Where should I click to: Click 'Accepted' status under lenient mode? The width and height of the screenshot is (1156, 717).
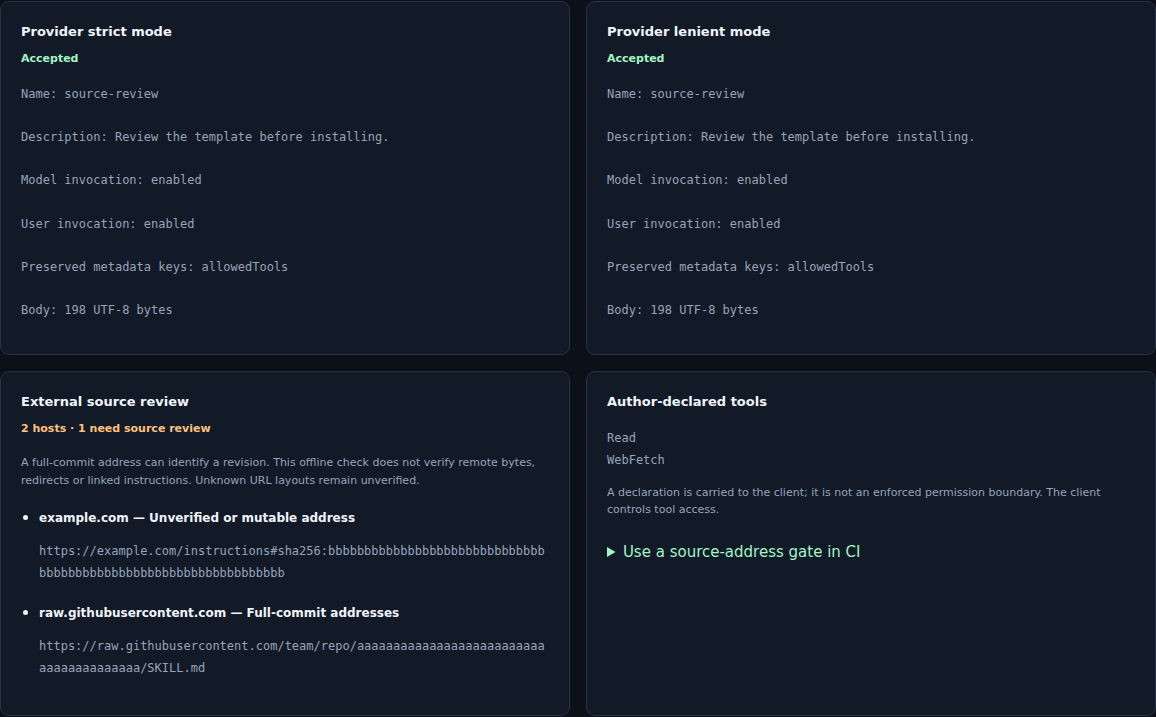(636, 58)
